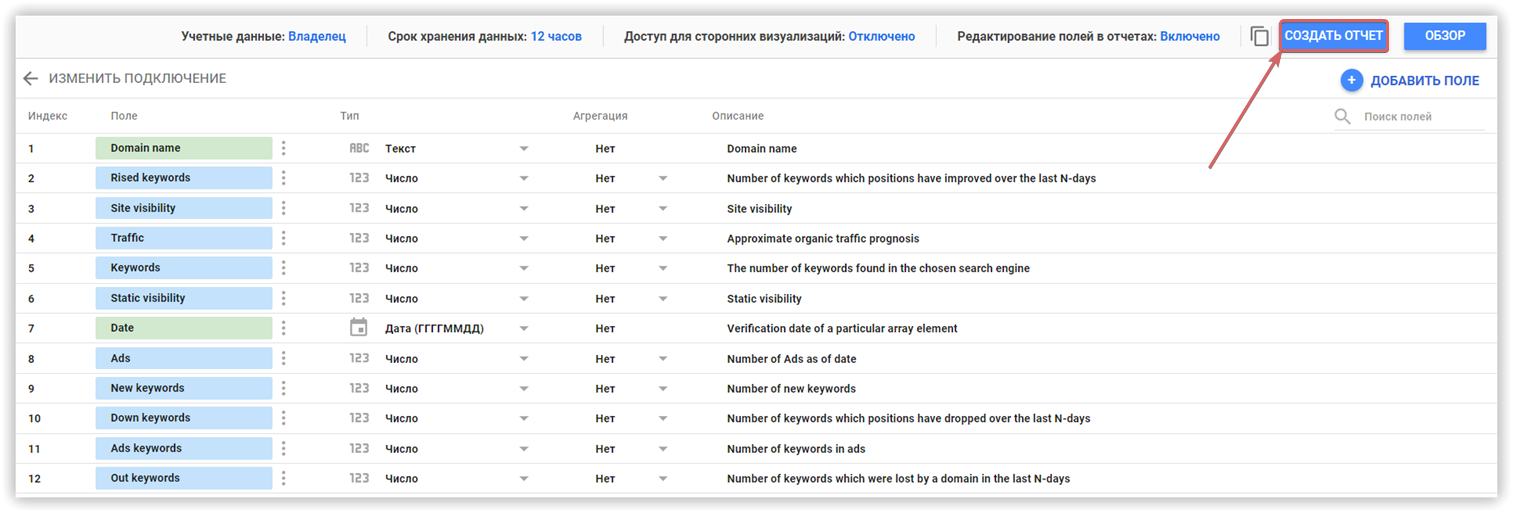Click the calendar type icon in Date row
The image size is (1513, 513).
(359, 328)
